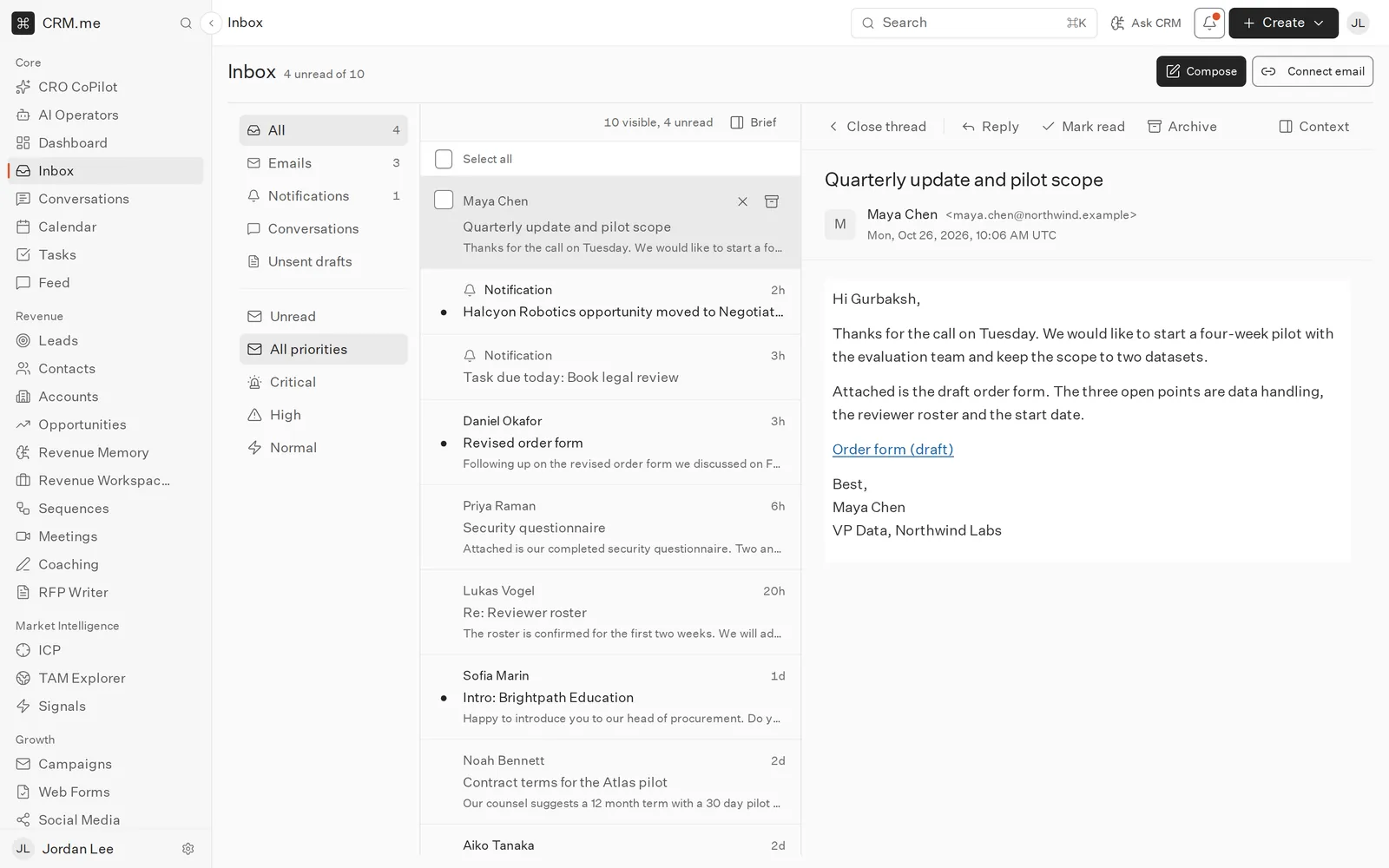Viewport: 1389px width, 868px height.
Task: Mark the thread as read
Action: [x=1083, y=127]
